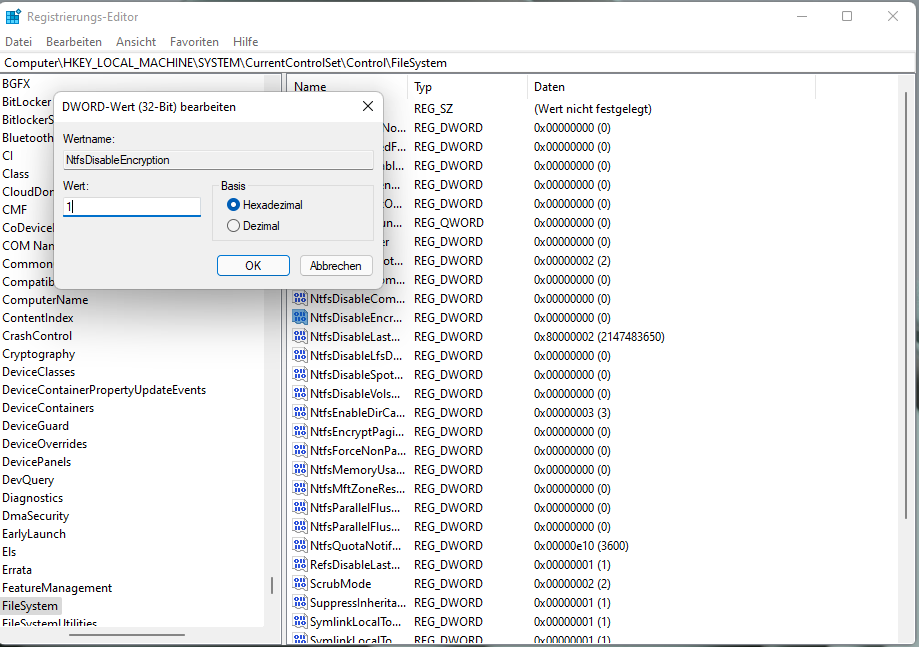Confirm the DWORD edit with OK
Image resolution: width=919 pixels, height=647 pixels.
[253, 265]
